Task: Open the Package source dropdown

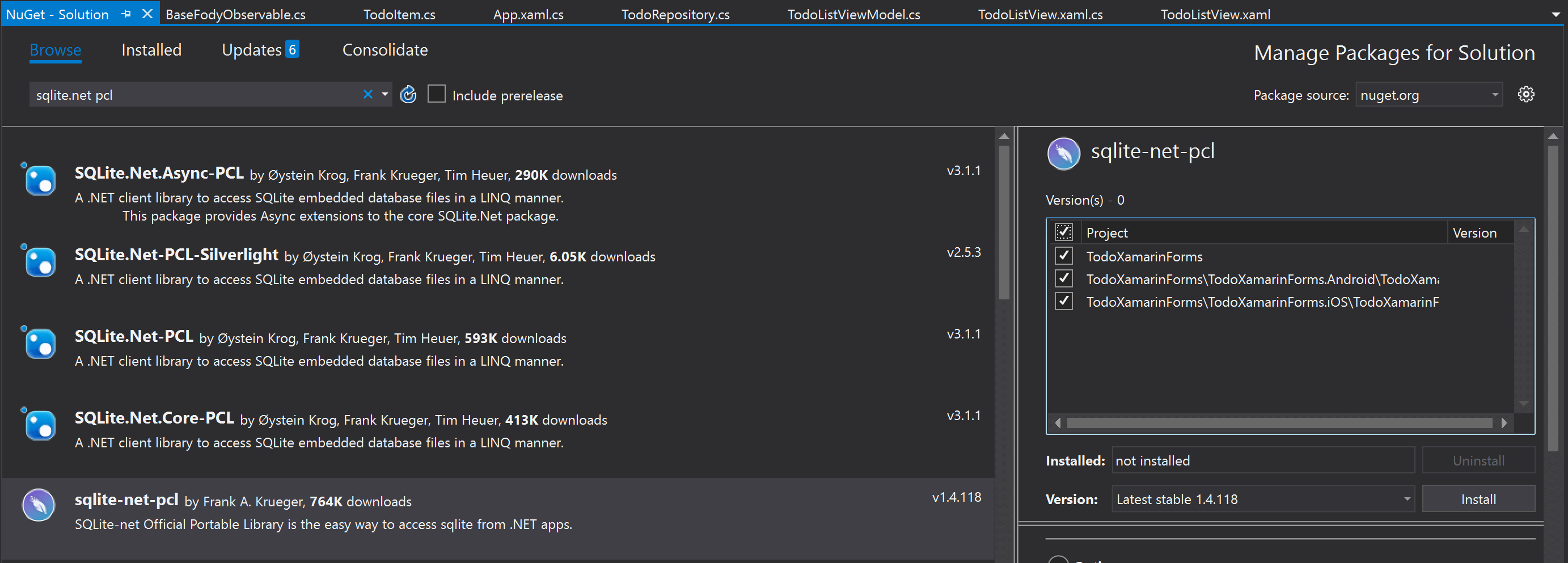Action: pyautogui.click(x=1428, y=95)
